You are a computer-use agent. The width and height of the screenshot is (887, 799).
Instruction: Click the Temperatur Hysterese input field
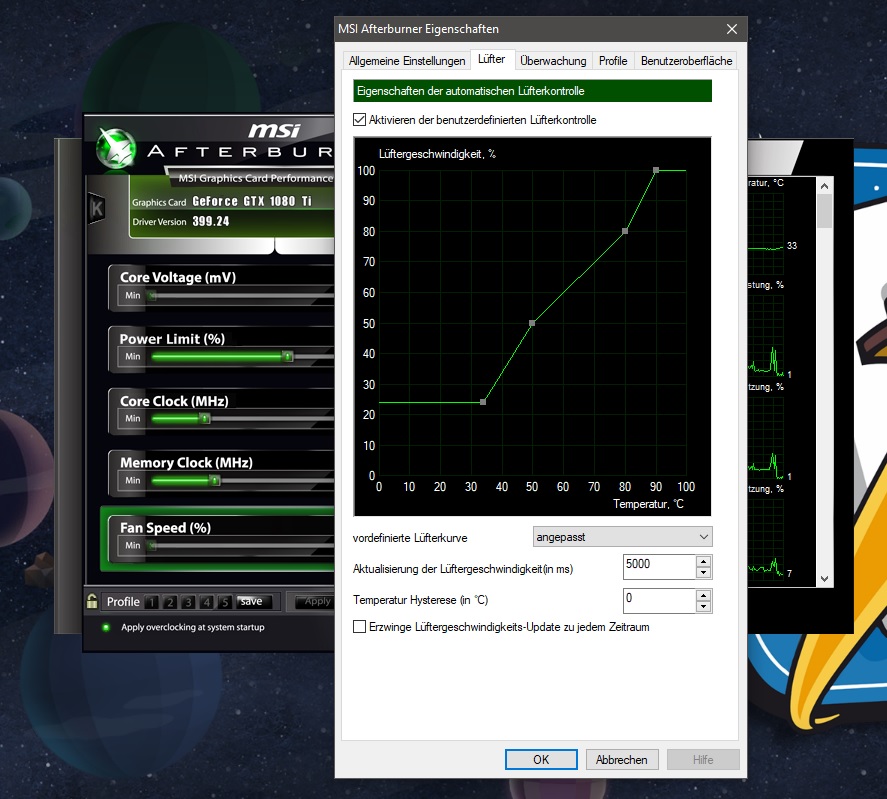coord(659,601)
